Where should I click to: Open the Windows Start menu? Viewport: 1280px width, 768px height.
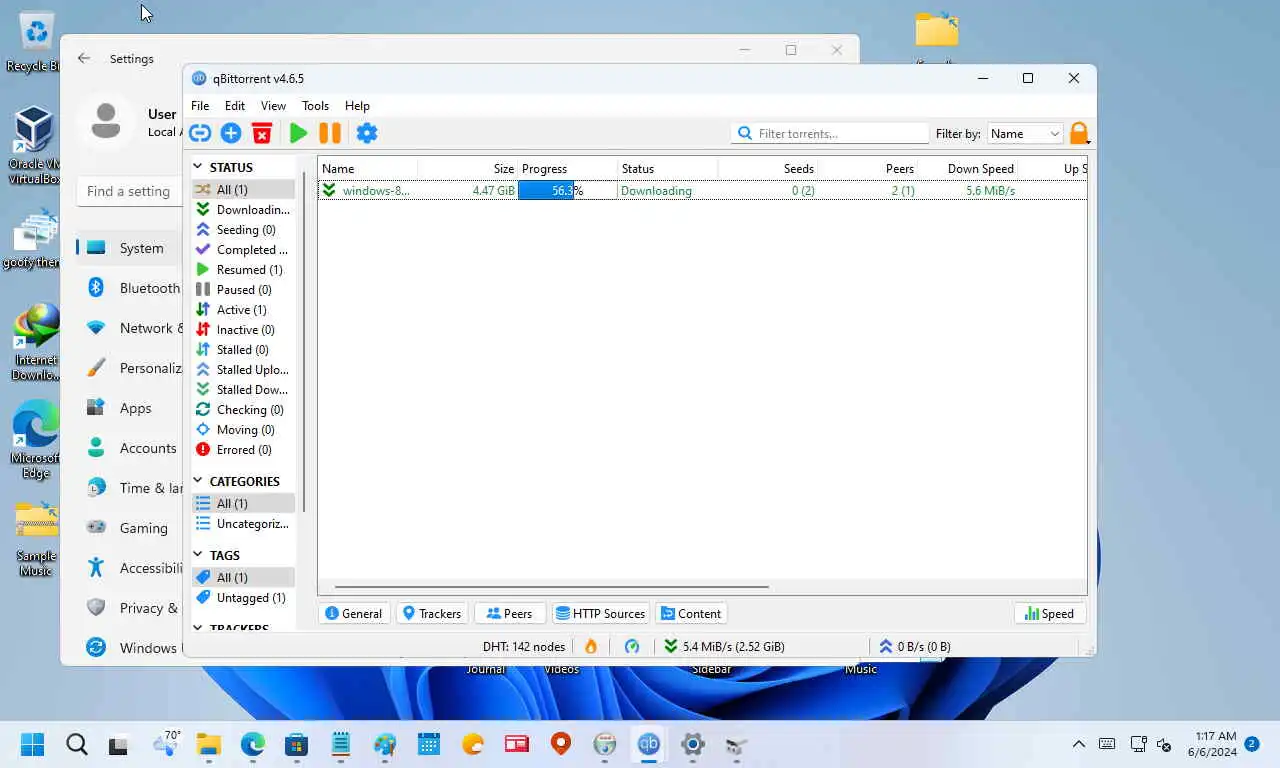(x=33, y=744)
